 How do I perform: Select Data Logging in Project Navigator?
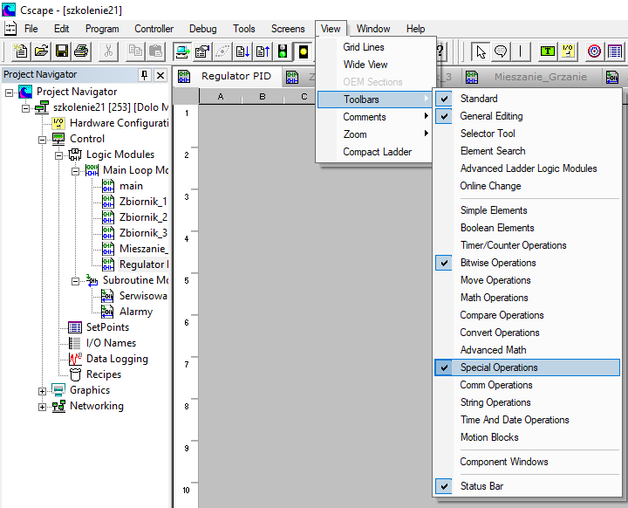pyautogui.click(x=116, y=359)
